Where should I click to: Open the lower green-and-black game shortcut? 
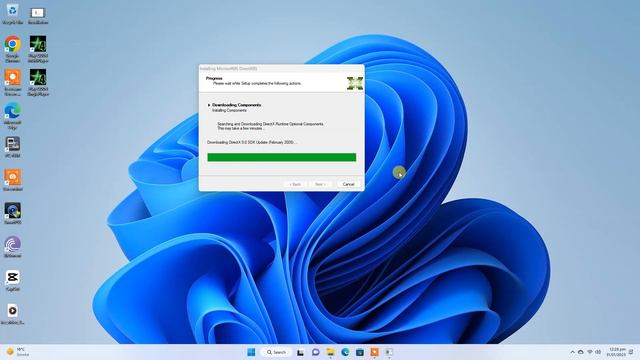[x=38, y=82]
